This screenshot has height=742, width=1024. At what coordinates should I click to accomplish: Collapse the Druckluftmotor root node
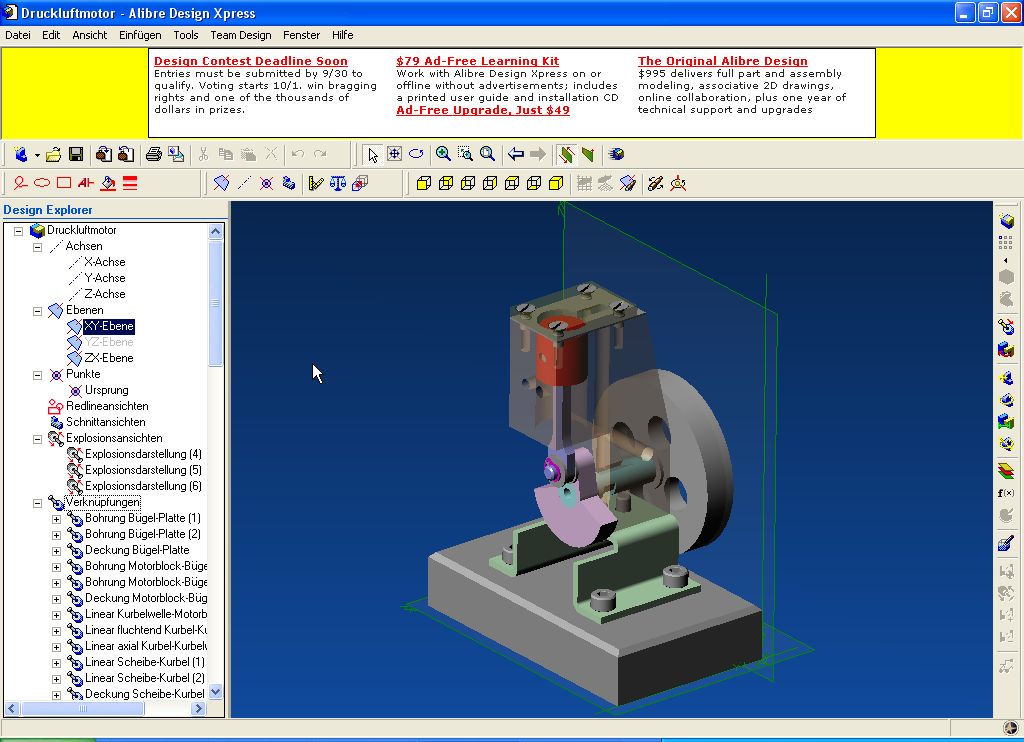tap(18, 231)
